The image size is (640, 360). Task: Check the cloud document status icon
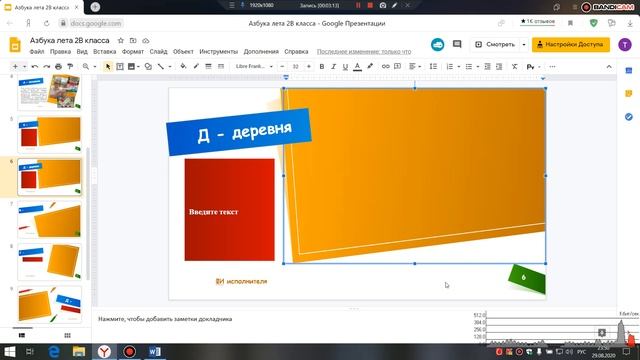point(146,40)
